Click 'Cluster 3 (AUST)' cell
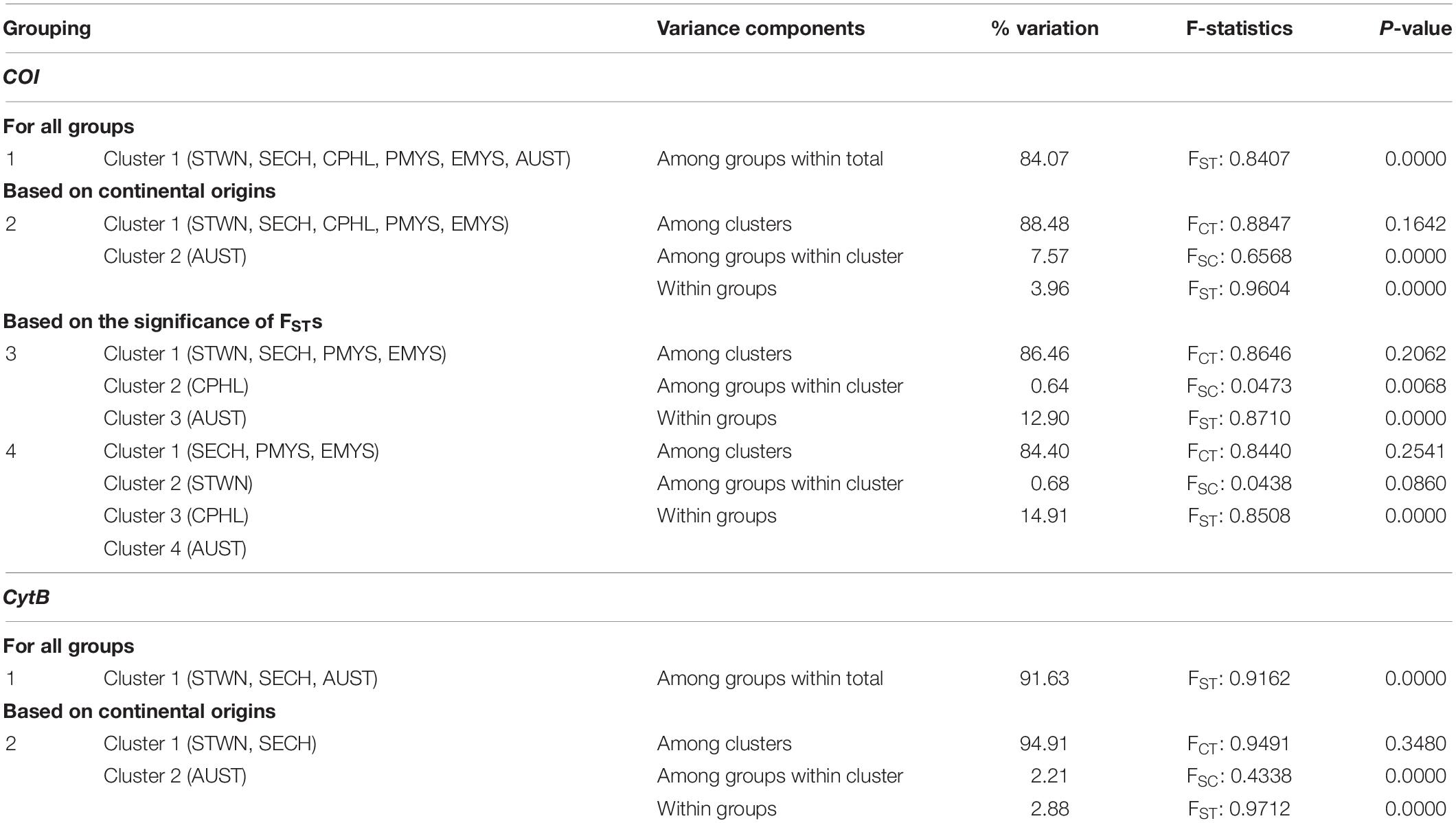1456x823 pixels. coord(175,419)
